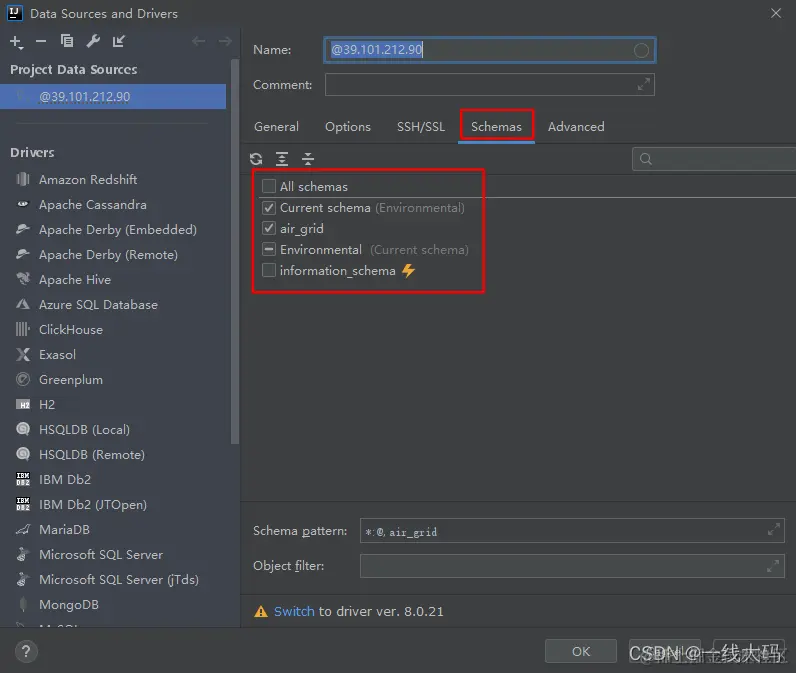Screen dimensions: 796x673
Task: Expand the Object filter field
Action: click(773, 566)
